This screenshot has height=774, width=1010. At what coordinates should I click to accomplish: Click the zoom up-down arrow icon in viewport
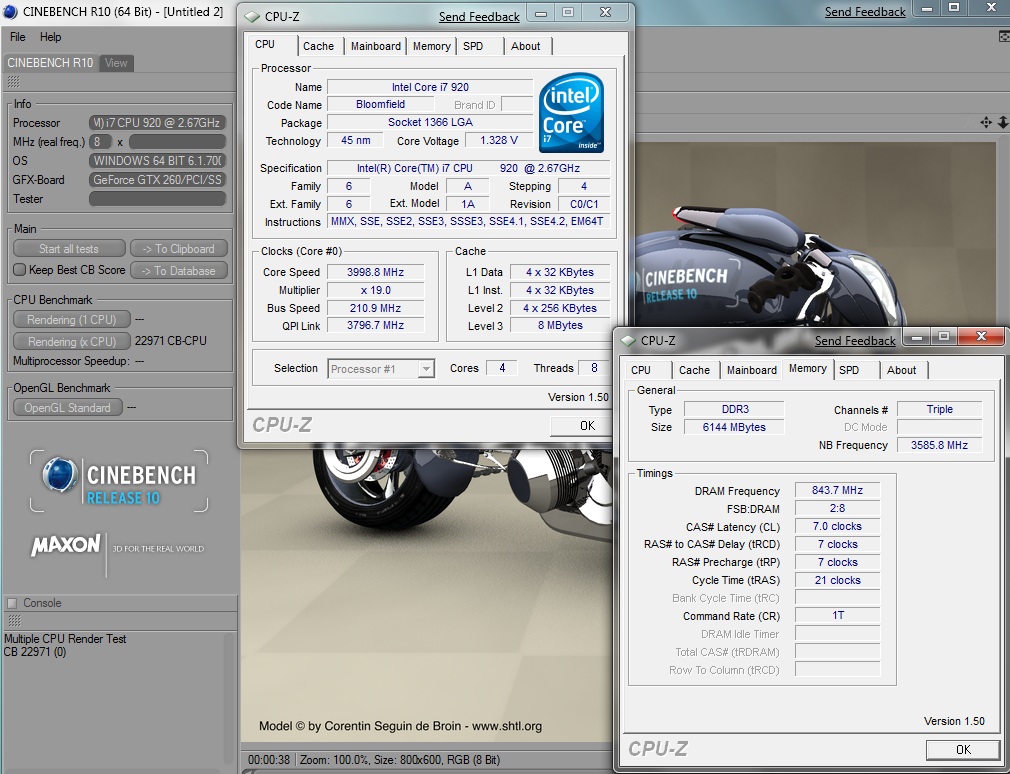point(1003,122)
